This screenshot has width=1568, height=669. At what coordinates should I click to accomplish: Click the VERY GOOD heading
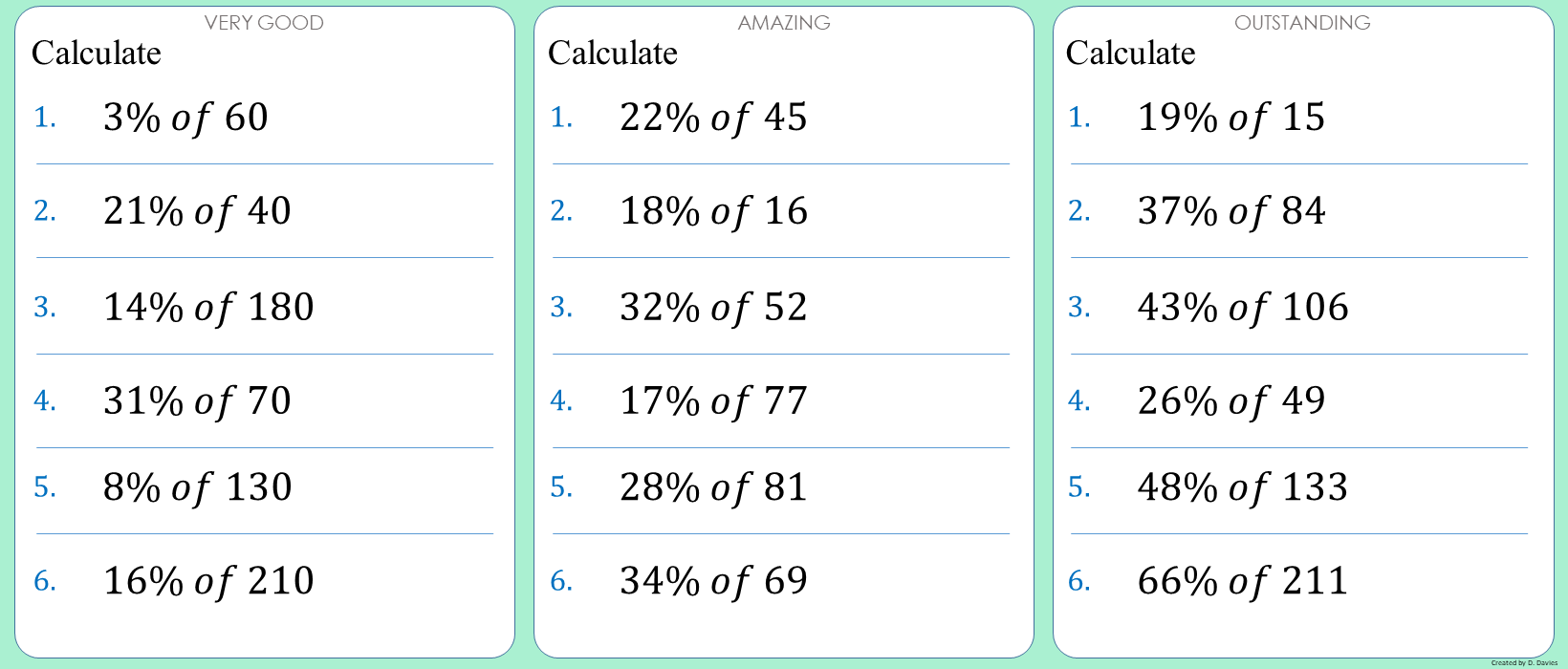tap(264, 23)
